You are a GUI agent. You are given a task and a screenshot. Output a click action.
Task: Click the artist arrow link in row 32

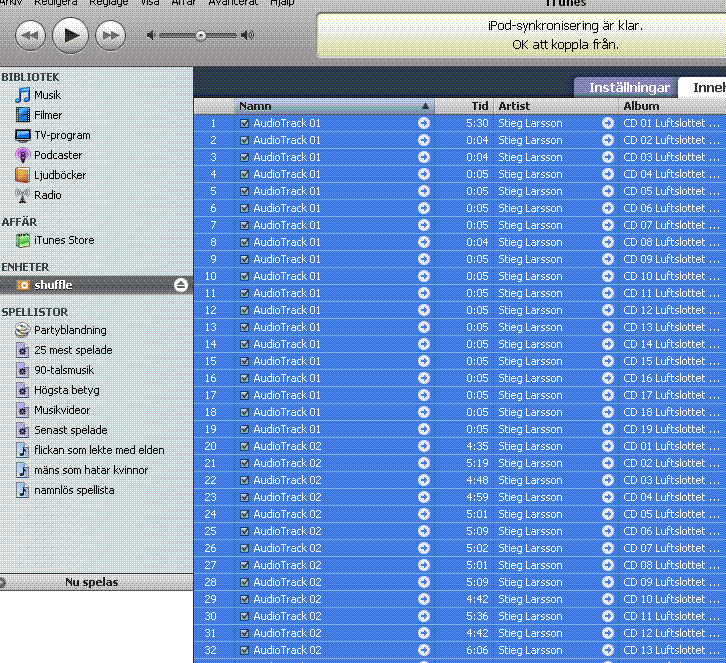[x=608, y=650]
